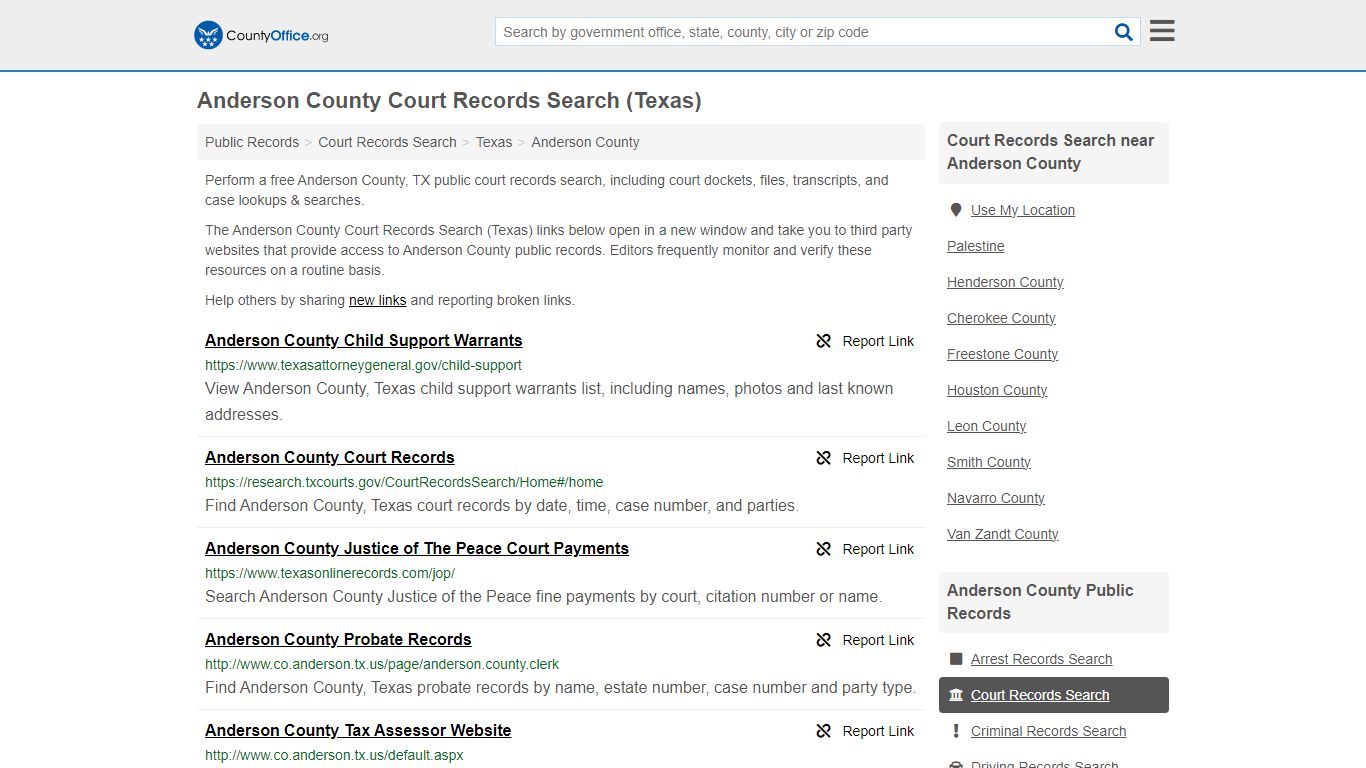This screenshot has width=1366, height=768.
Task: Open Henderson County link
Action: click(1005, 282)
